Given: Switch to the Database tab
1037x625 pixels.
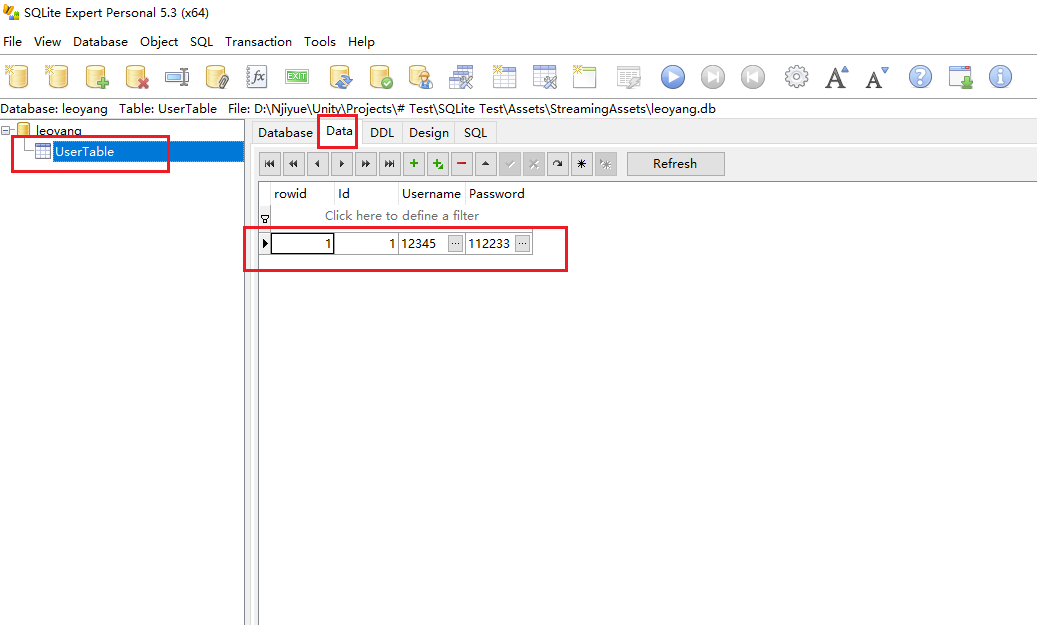Looking at the screenshot, I should click(285, 132).
